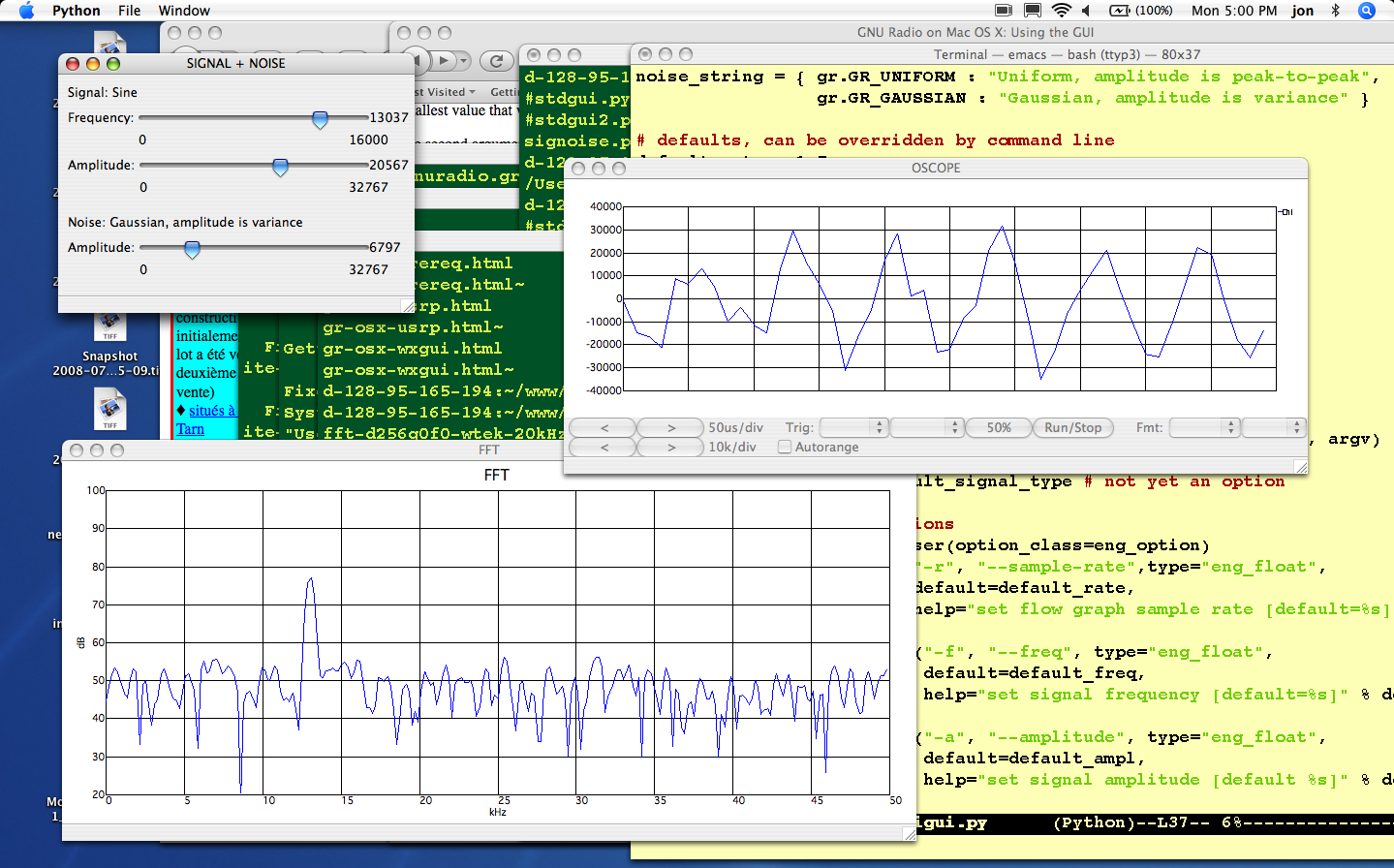Click the OSCOPE window title bar

(x=936, y=168)
